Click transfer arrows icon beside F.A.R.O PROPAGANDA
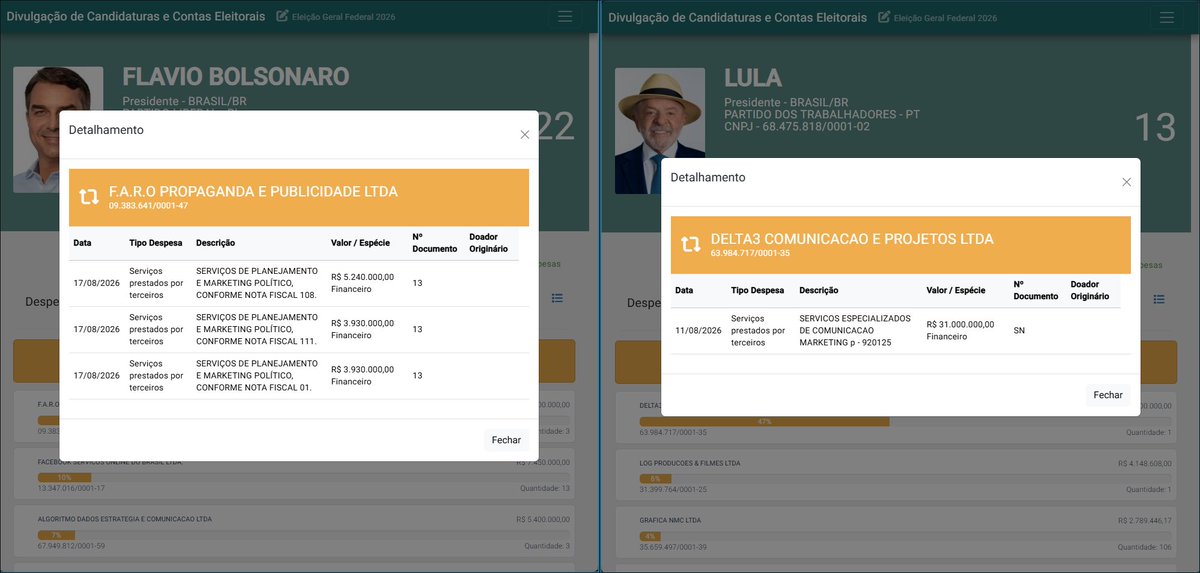Screen dimensions: 1200x573 [x=89, y=197]
